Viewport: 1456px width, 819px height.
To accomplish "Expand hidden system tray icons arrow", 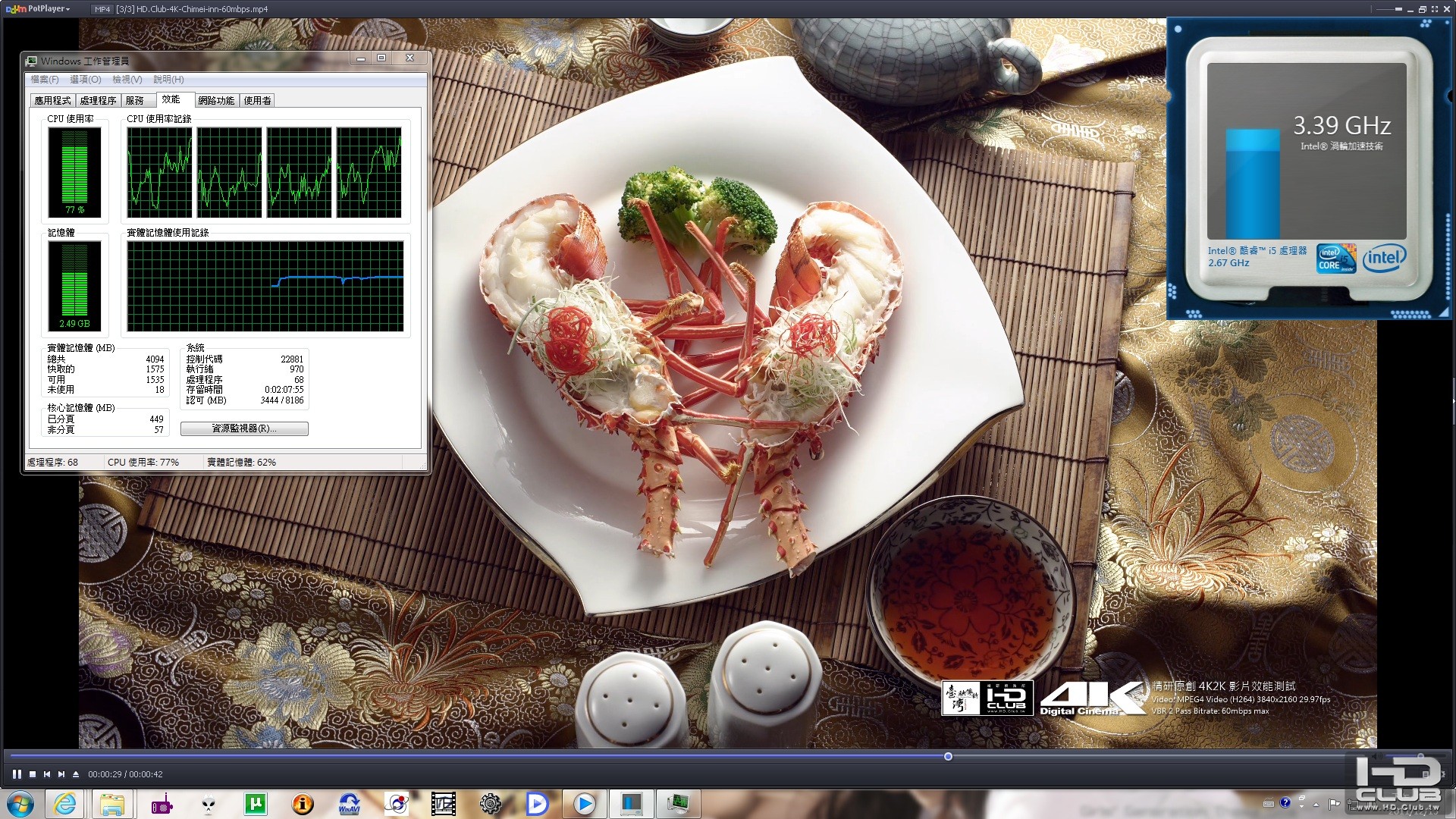I will (x=1316, y=804).
